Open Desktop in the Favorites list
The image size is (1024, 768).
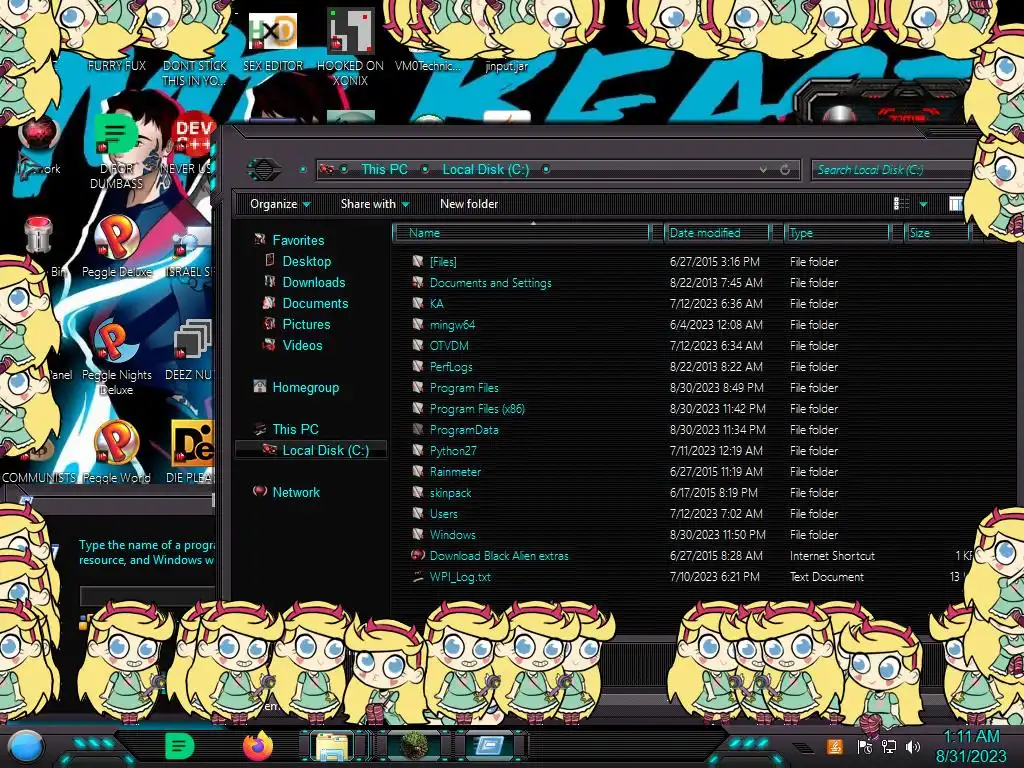tap(306, 261)
